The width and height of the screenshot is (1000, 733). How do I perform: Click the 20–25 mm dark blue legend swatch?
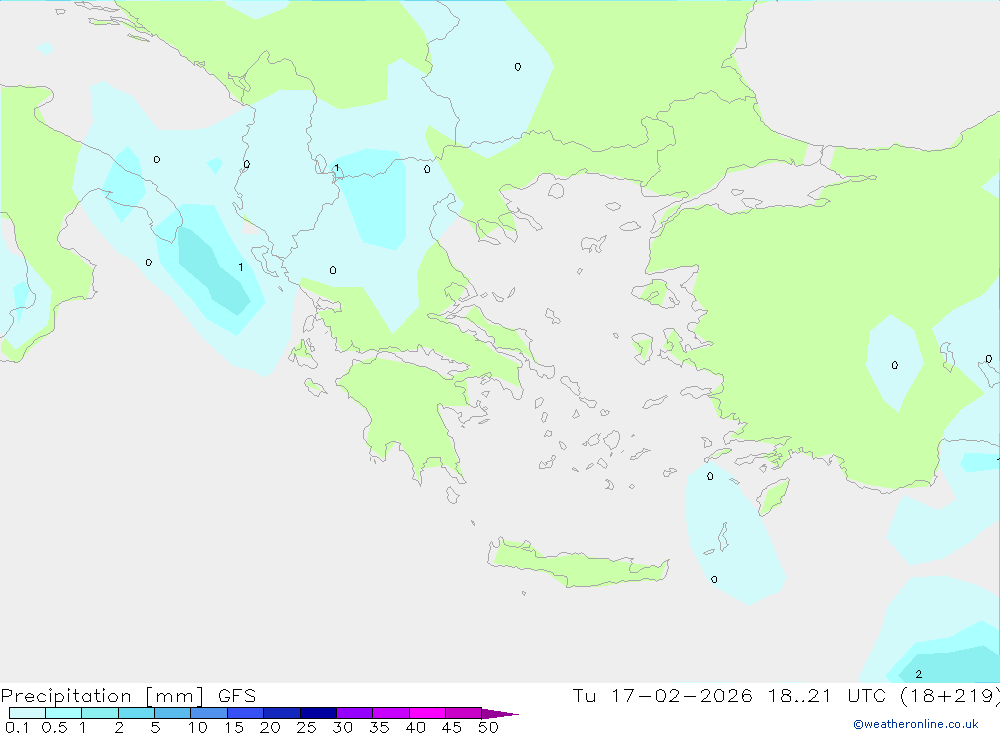pos(282,713)
